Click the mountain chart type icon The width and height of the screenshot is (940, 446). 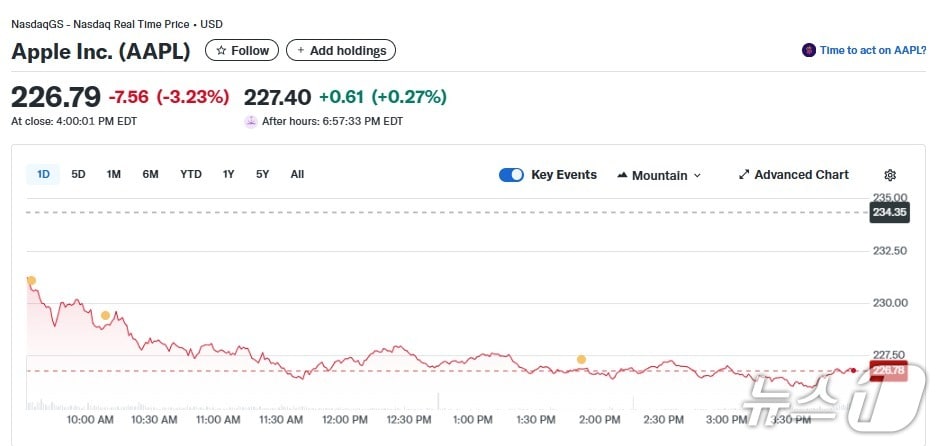click(x=622, y=175)
